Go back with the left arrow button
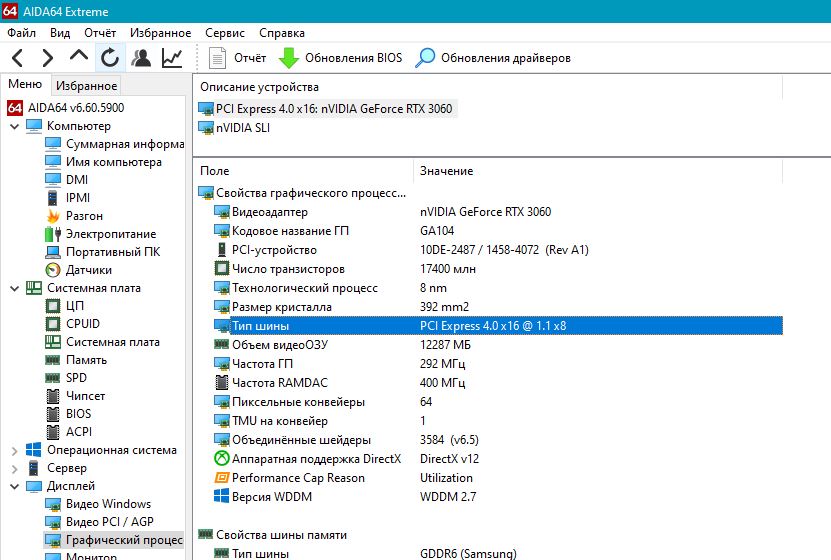Image resolution: width=831 pixels, height=560 pixels. pyautogui.click(x=17, y=58)
